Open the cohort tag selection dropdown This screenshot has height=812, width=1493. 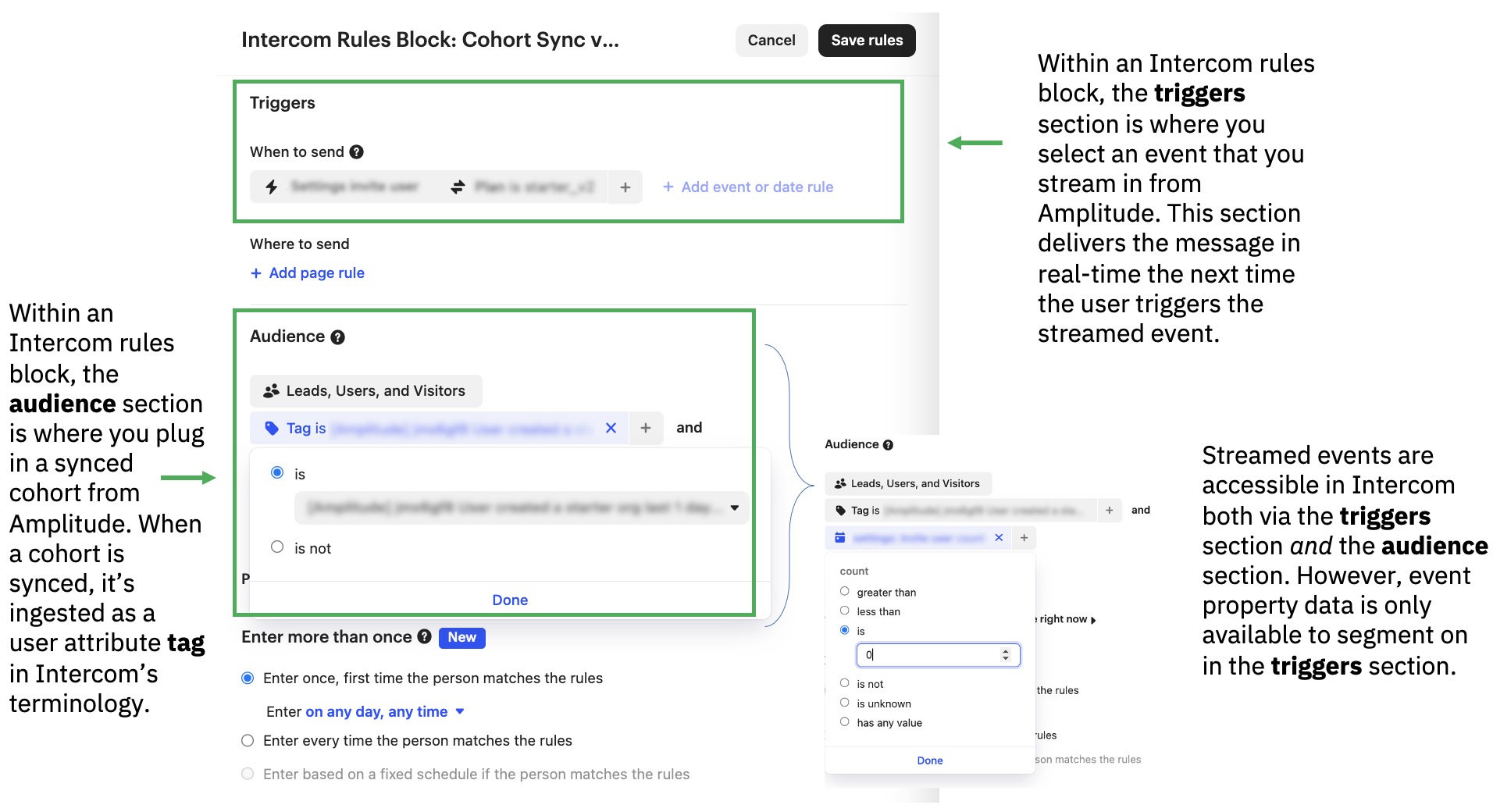522,507
